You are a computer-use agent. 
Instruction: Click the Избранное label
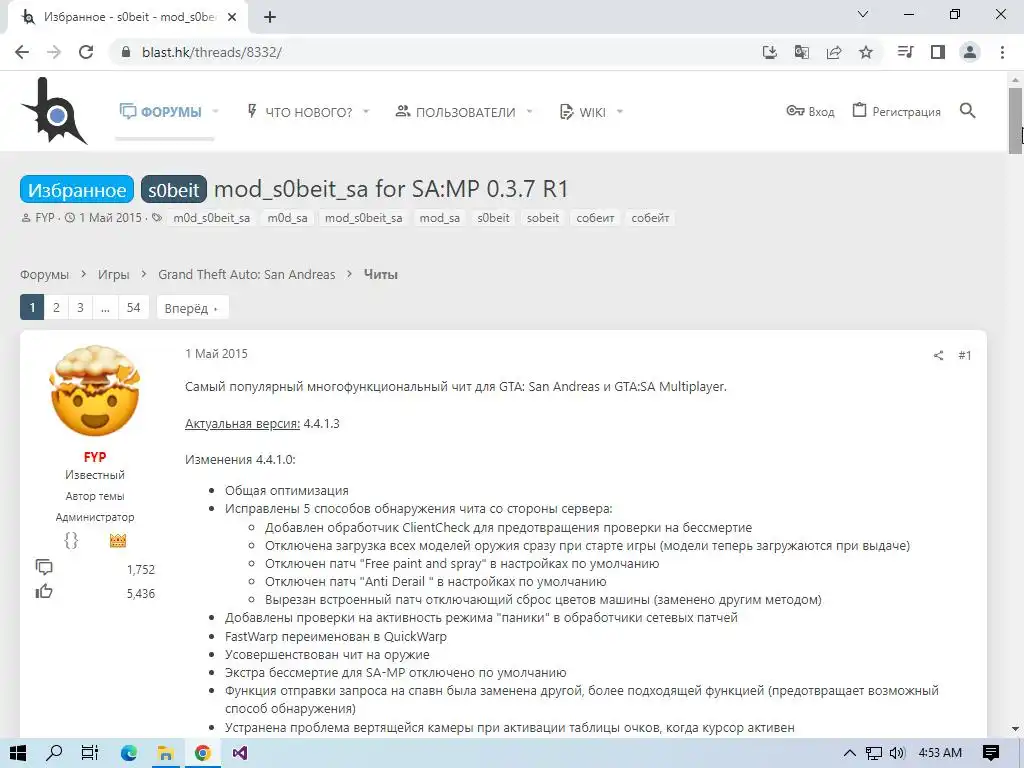pos(76,189)
